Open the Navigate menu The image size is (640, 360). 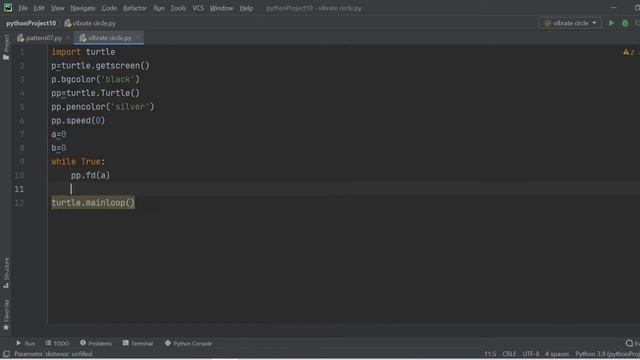pyautogui.click(x=83, y=8)
